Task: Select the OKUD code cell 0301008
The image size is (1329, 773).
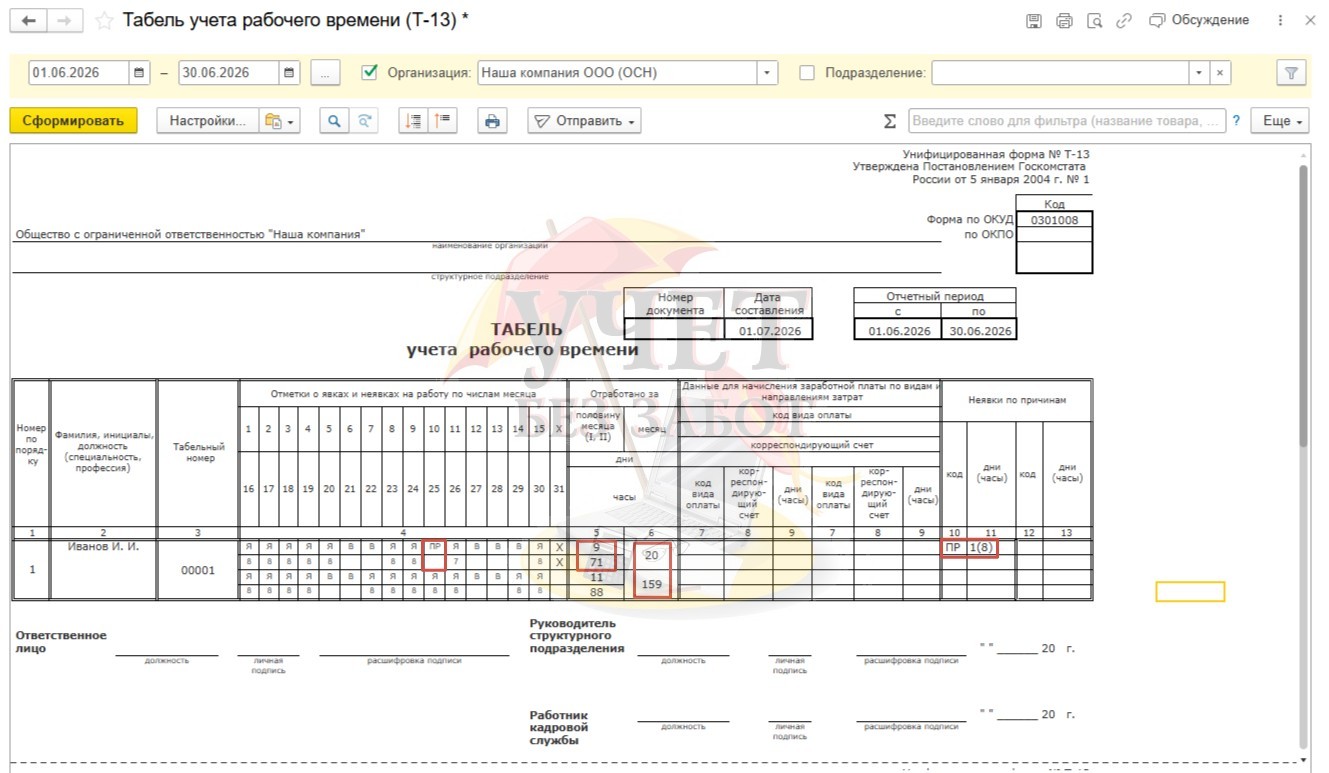Action: coord(1054,220)
